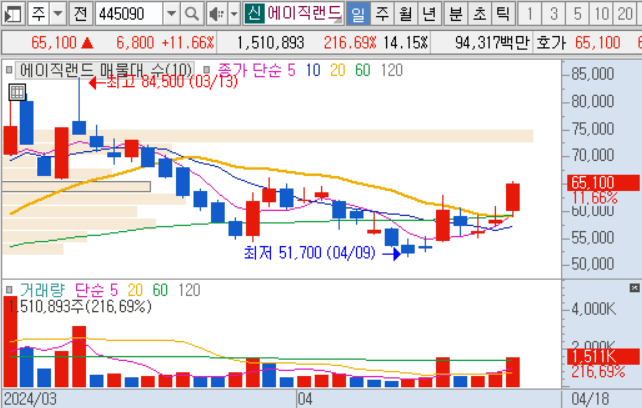Select the 주 market type box
The width and height of the screenshot is (642, 408).
(x=38, y=14)
